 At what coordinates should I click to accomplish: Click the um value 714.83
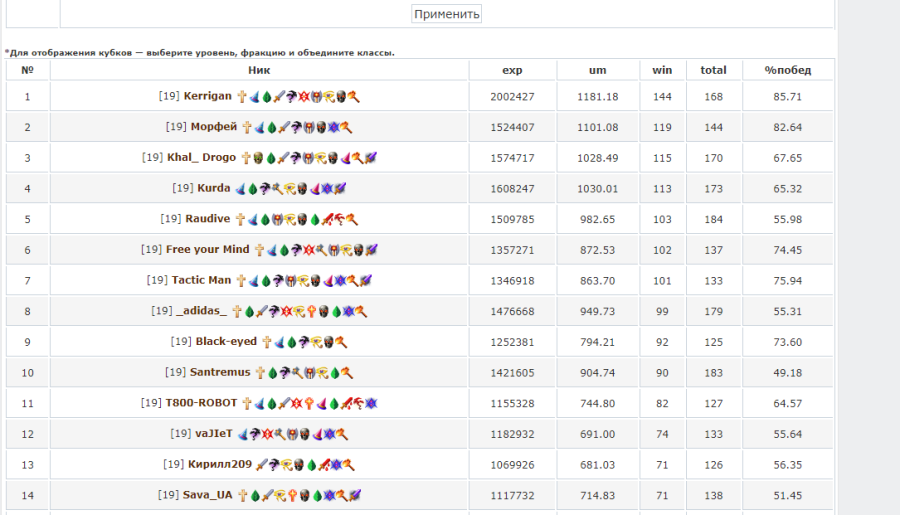(598, 495)
